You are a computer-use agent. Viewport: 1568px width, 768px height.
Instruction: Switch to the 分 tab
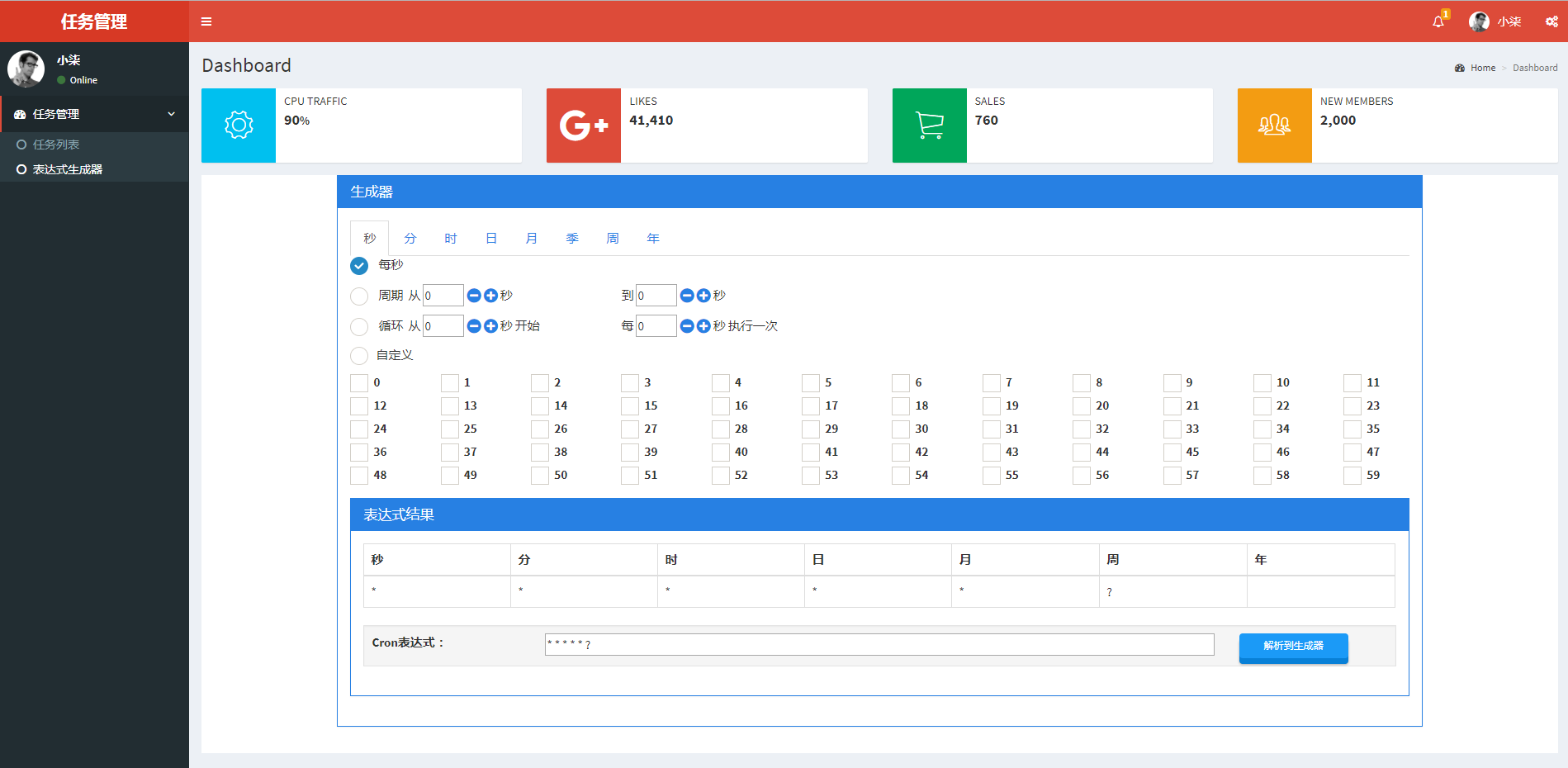tap(410, 239)
